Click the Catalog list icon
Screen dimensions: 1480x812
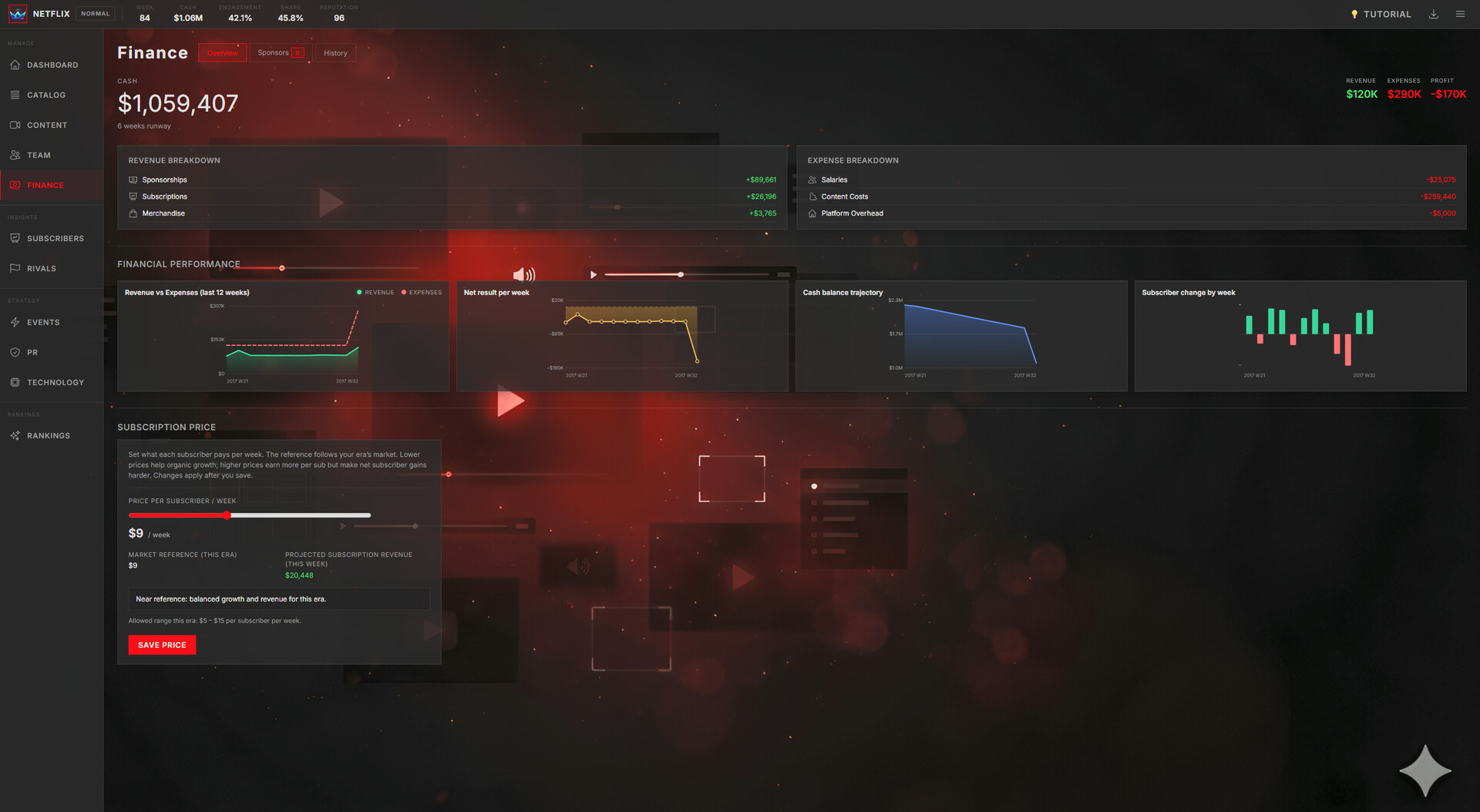15,96
